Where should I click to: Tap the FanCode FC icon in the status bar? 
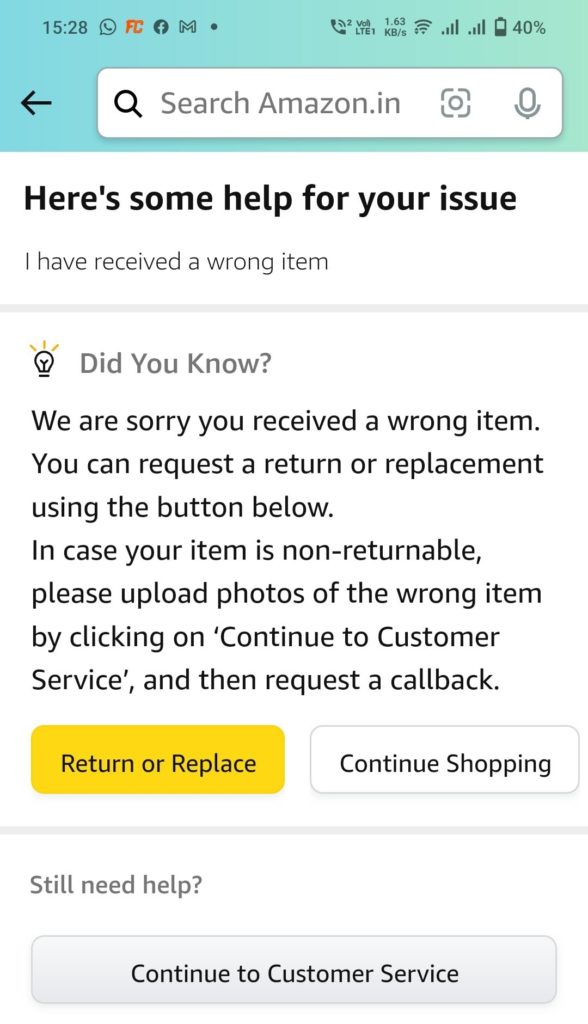[x=136, y=28]
